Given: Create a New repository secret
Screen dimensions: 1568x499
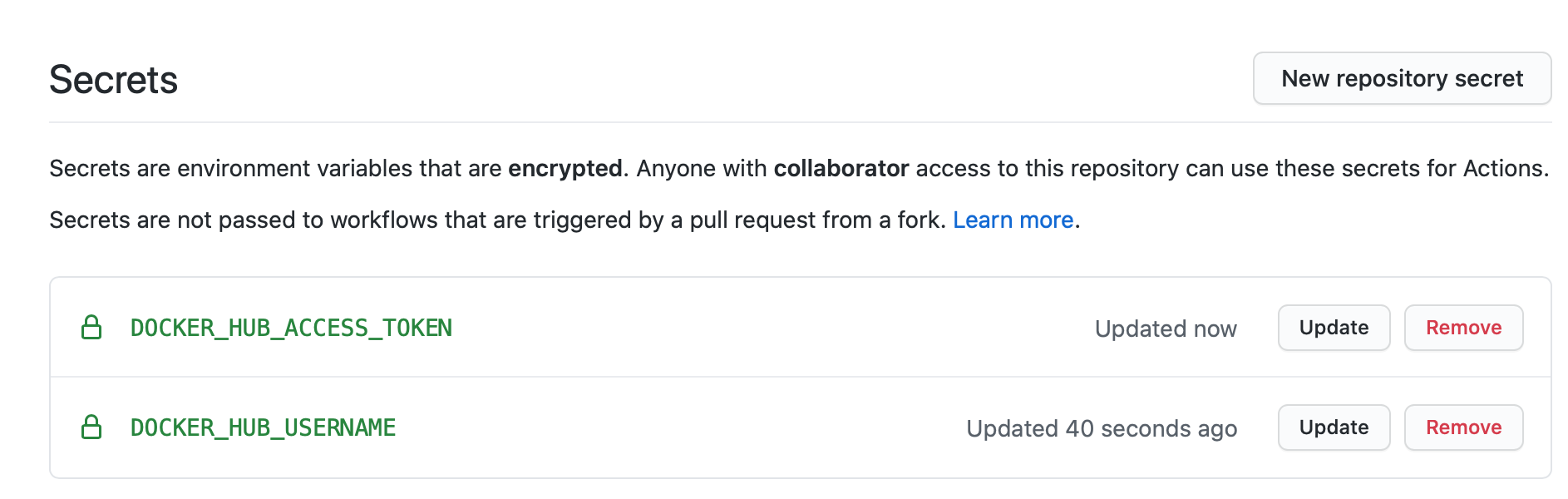Looking at the screenshot, I should click(1402, 78).
